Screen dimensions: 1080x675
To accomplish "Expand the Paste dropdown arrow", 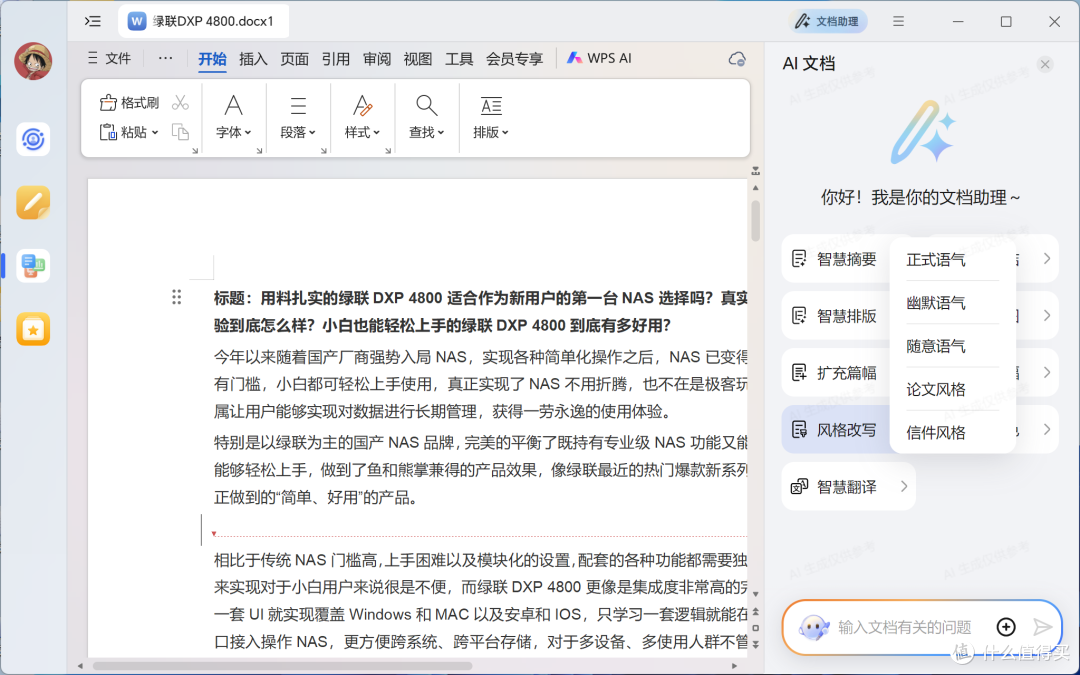I will click(155, 132).
